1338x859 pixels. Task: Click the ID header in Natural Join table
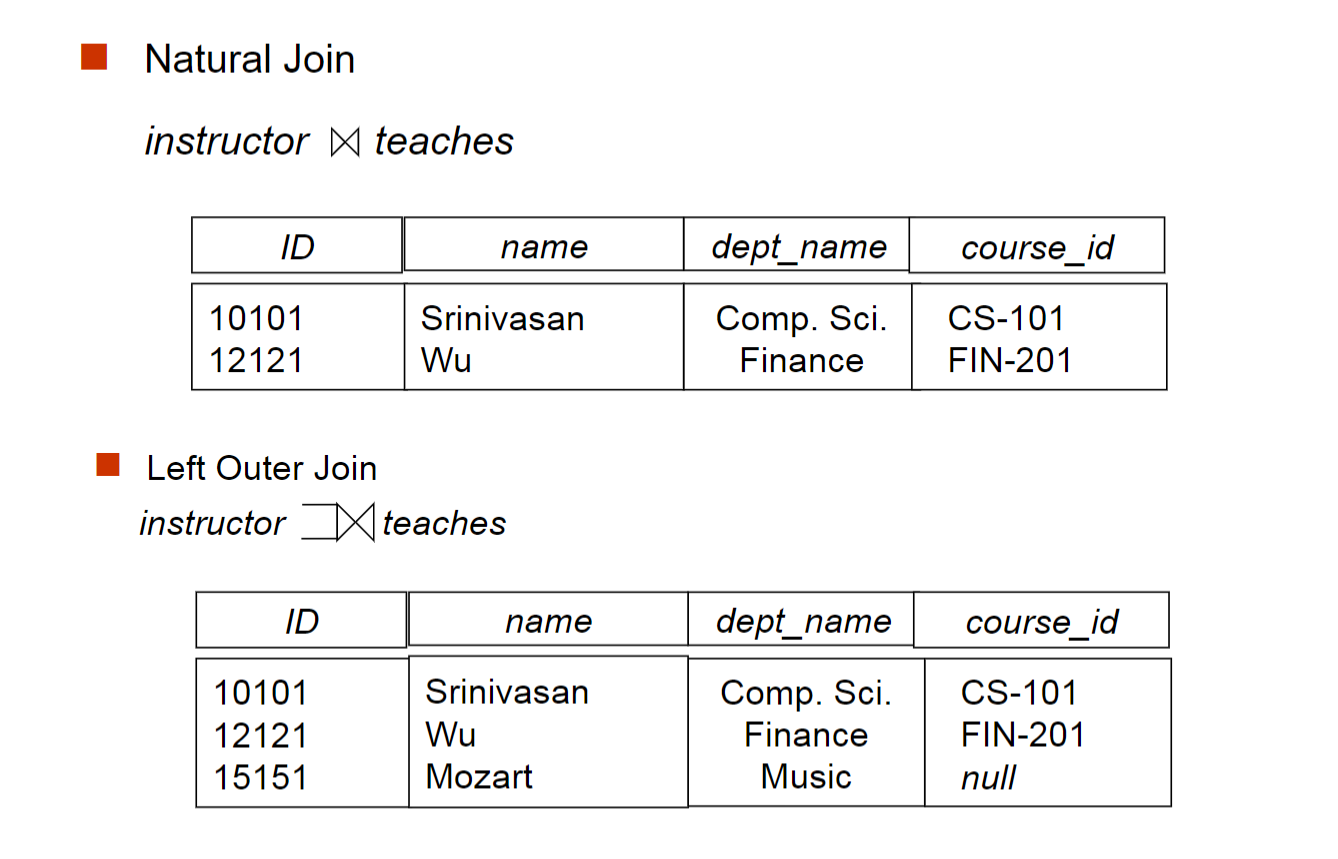(x=297, y=247)
